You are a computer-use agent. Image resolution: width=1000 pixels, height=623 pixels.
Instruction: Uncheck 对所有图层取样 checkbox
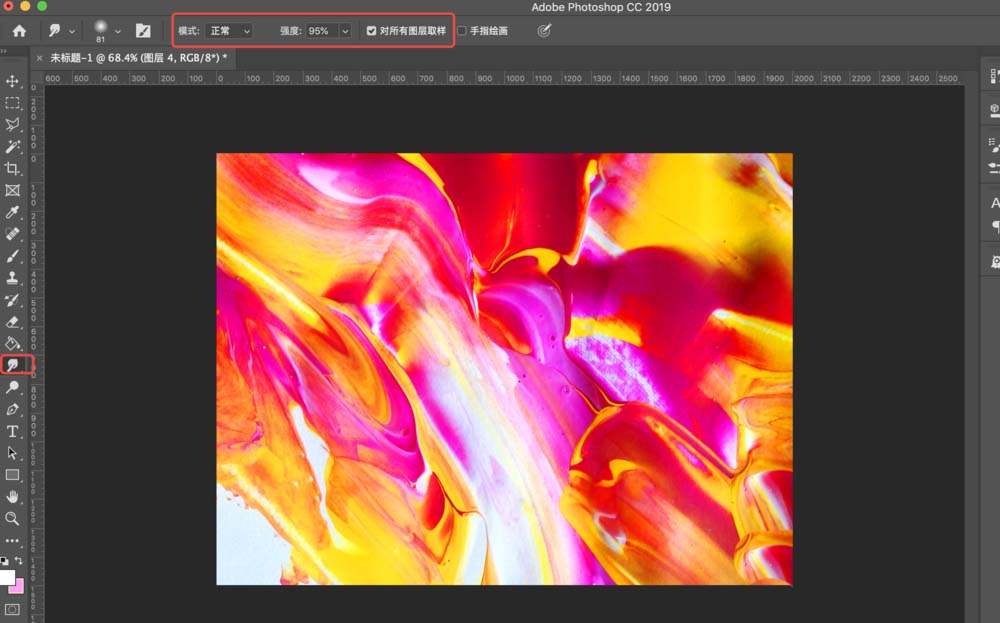[372, 31]
